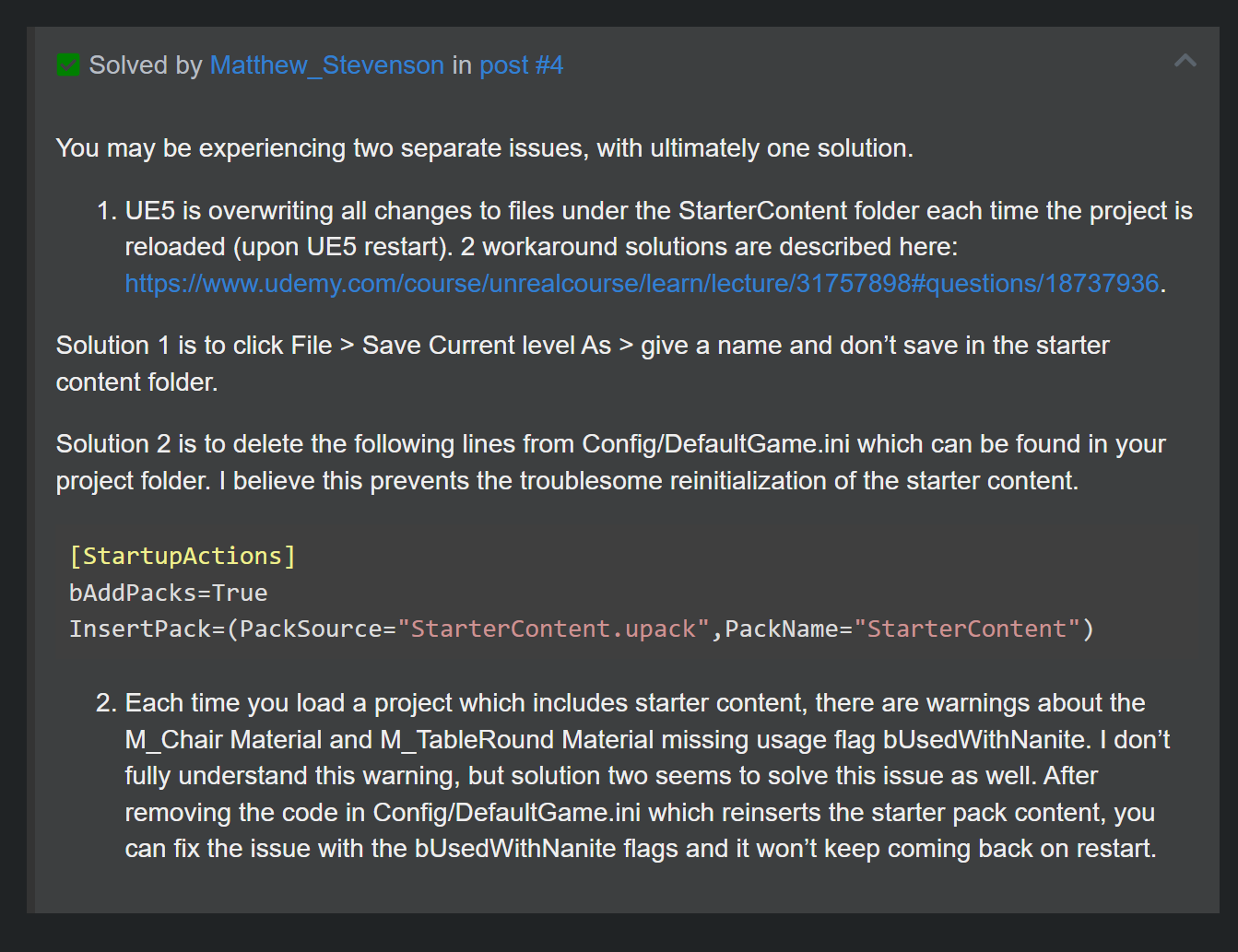Click the 'two separate issues' intro sentence
1238x952 pixels.
pos(484,148)
